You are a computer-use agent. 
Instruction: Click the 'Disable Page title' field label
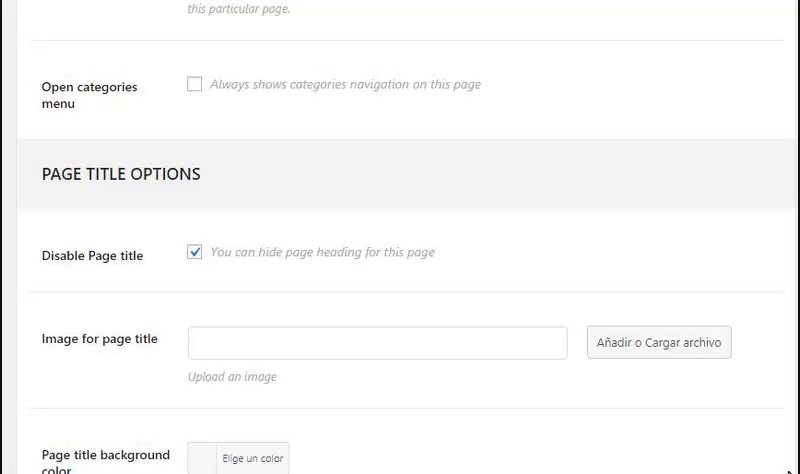coord(92,256)
